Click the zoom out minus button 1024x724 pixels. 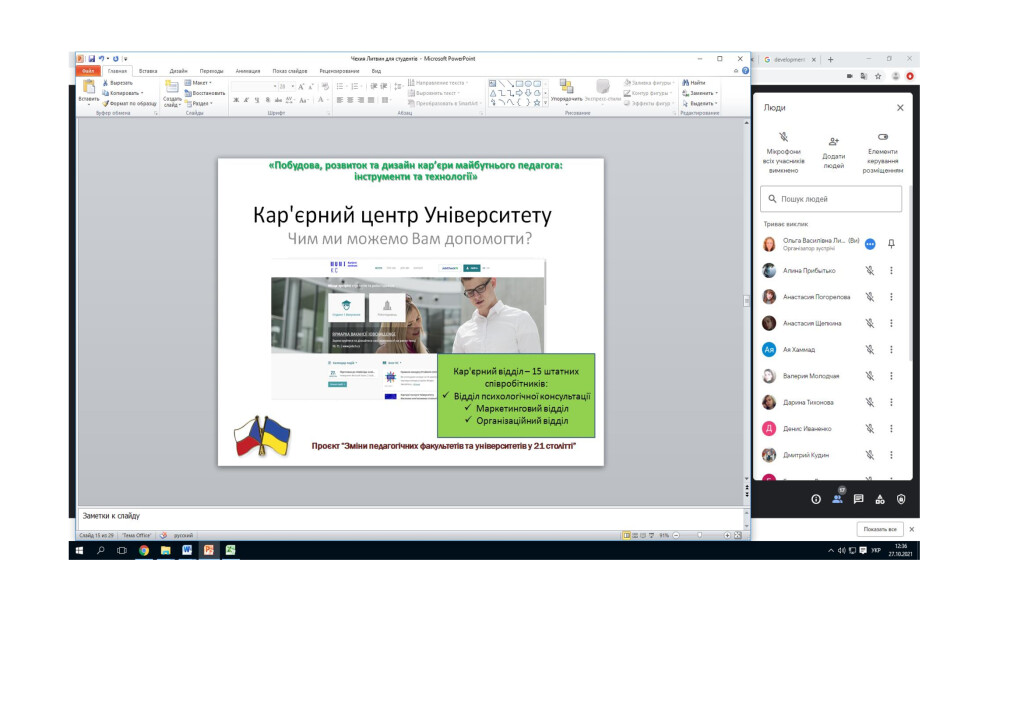pyautogui.click(x=677, y=535)
